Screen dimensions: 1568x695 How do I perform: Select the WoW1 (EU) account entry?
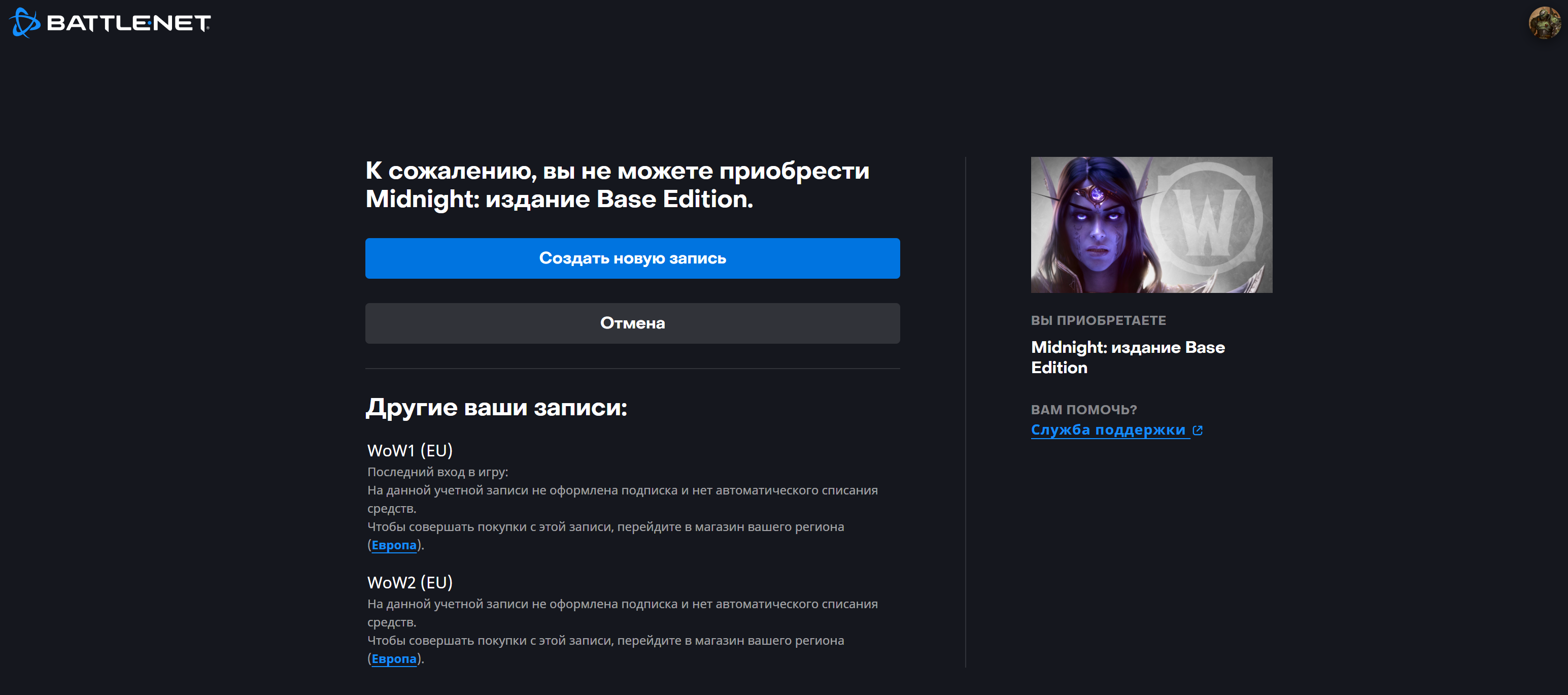(x=410, y=451)
